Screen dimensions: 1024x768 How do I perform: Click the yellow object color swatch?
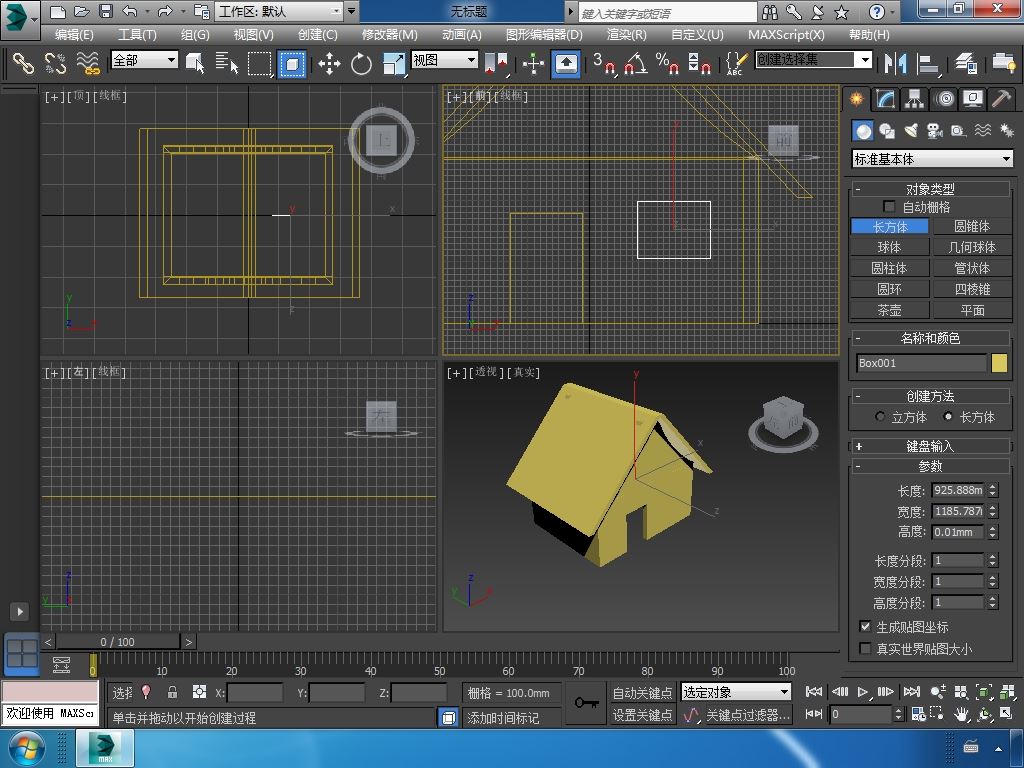[999, 363]
